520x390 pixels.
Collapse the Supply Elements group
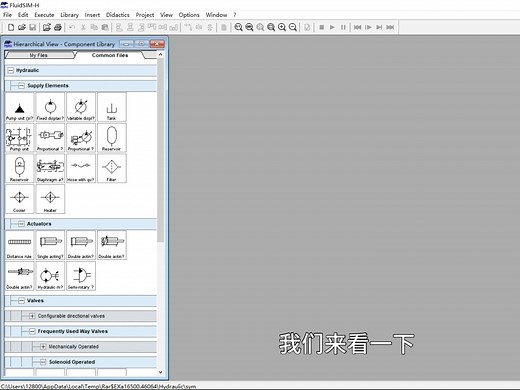[21, 86]
